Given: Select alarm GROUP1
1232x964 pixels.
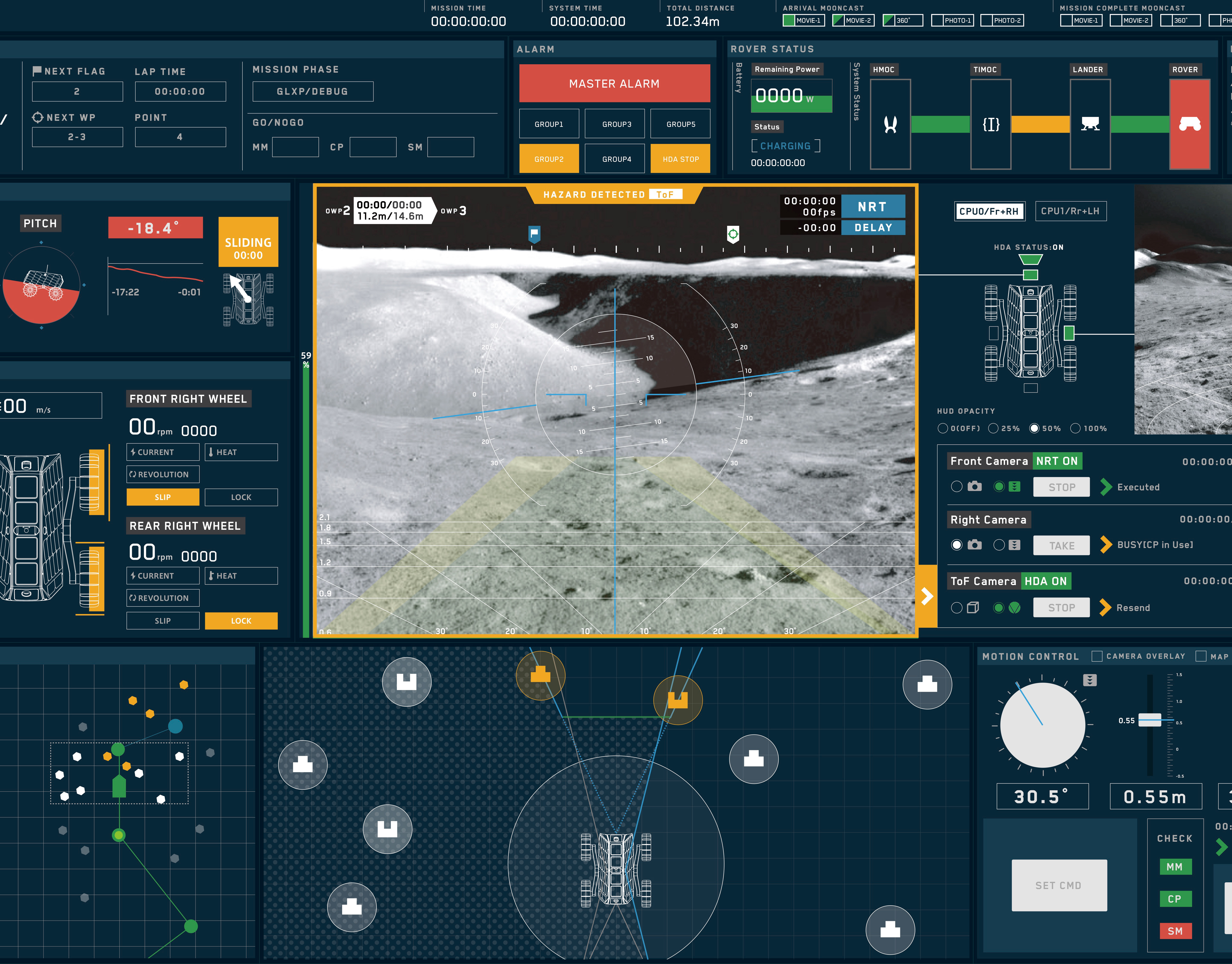Looking at the screenshot, I should tap(549, 124).
